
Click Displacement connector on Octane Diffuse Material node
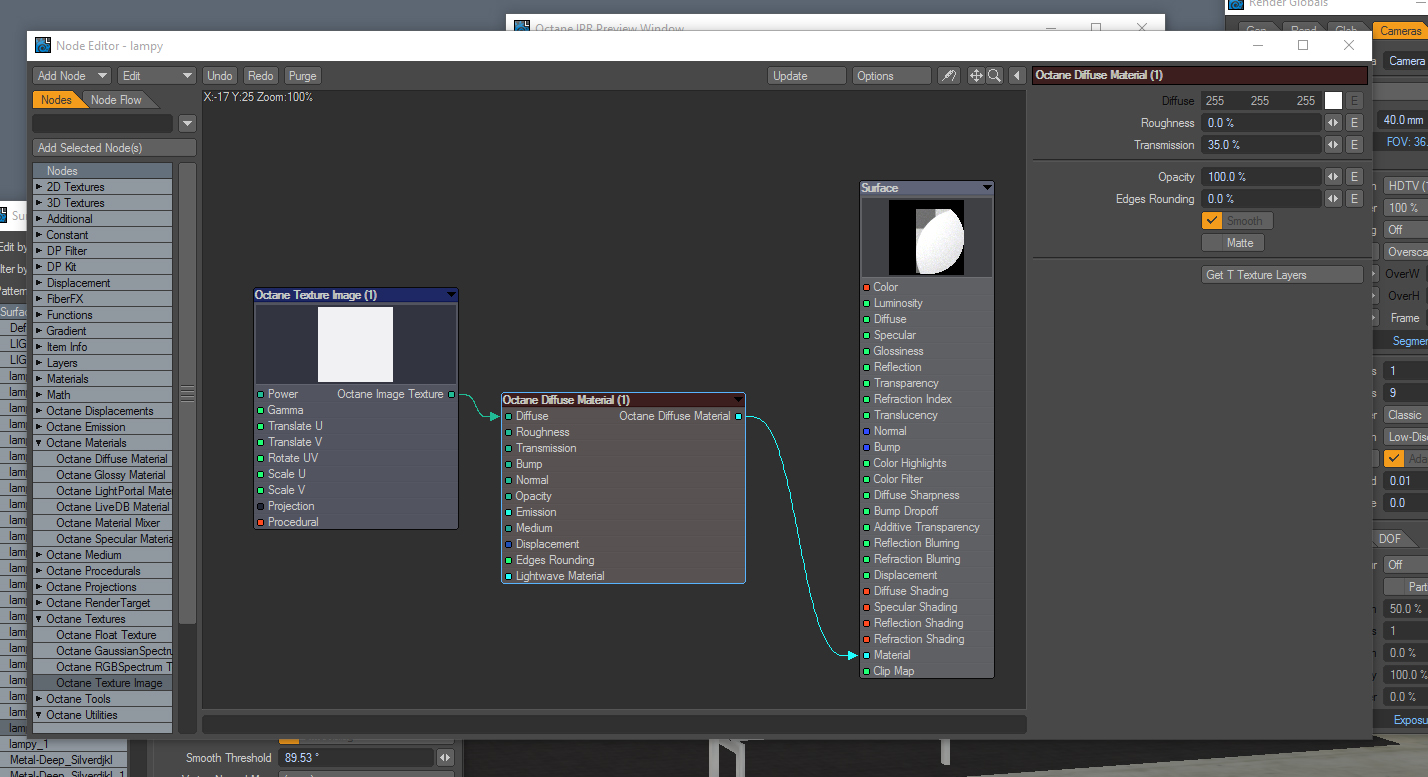(508, 544)
